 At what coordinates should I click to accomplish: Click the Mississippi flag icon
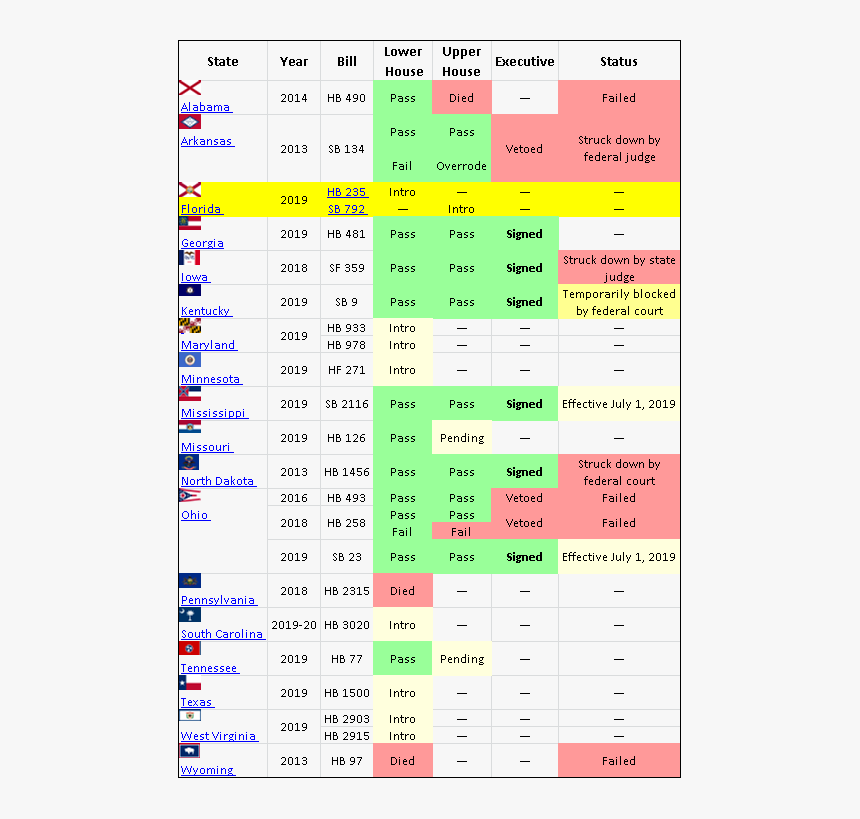pyautogui.click(x=190, y=394)
